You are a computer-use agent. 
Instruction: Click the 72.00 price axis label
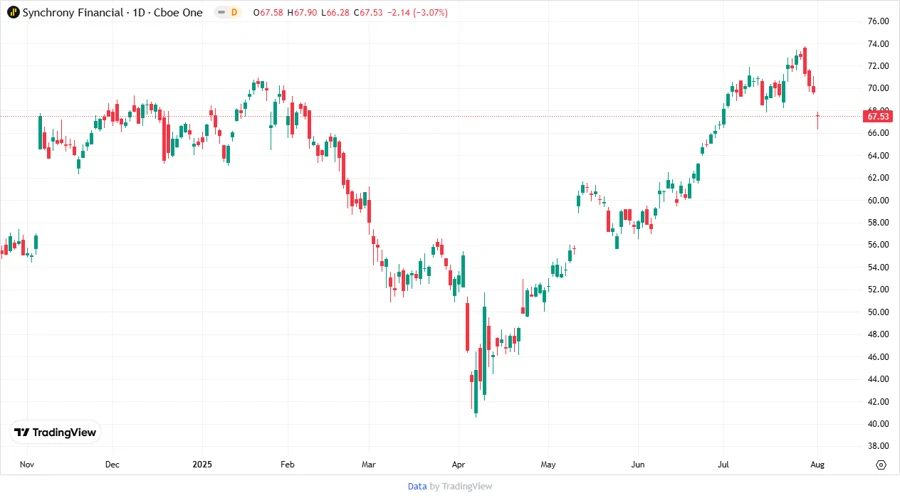(878, 66)
